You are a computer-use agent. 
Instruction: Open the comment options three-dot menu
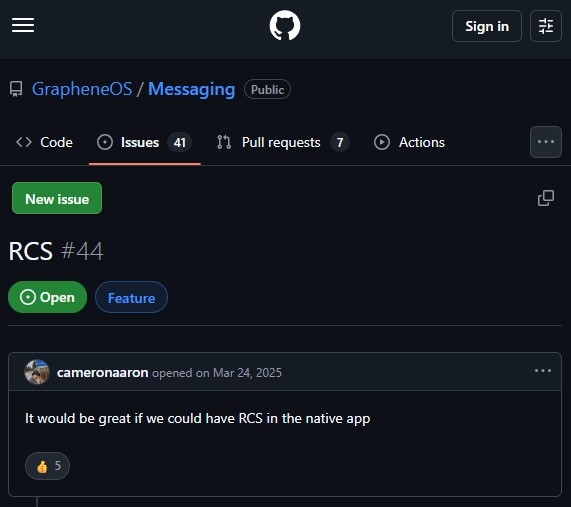click(x=543, y=371)
